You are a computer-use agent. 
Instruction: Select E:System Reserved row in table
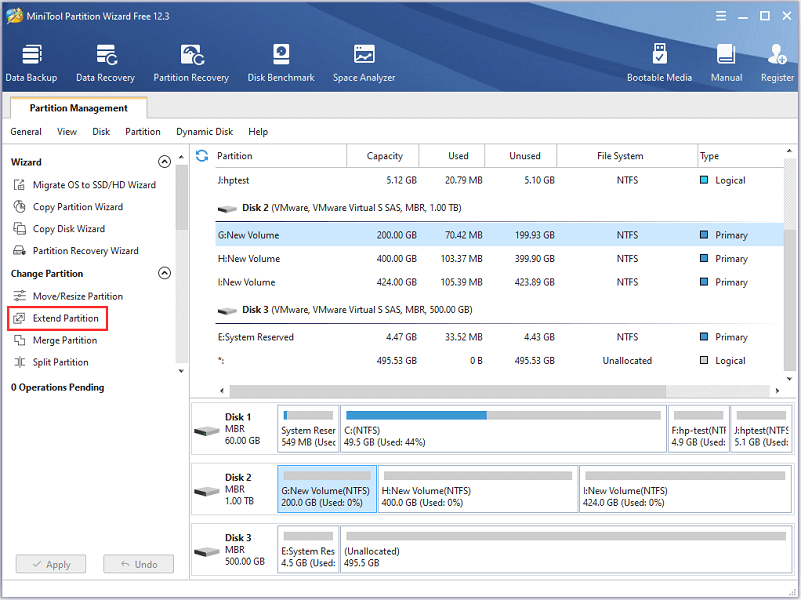[x=500, y=337]
